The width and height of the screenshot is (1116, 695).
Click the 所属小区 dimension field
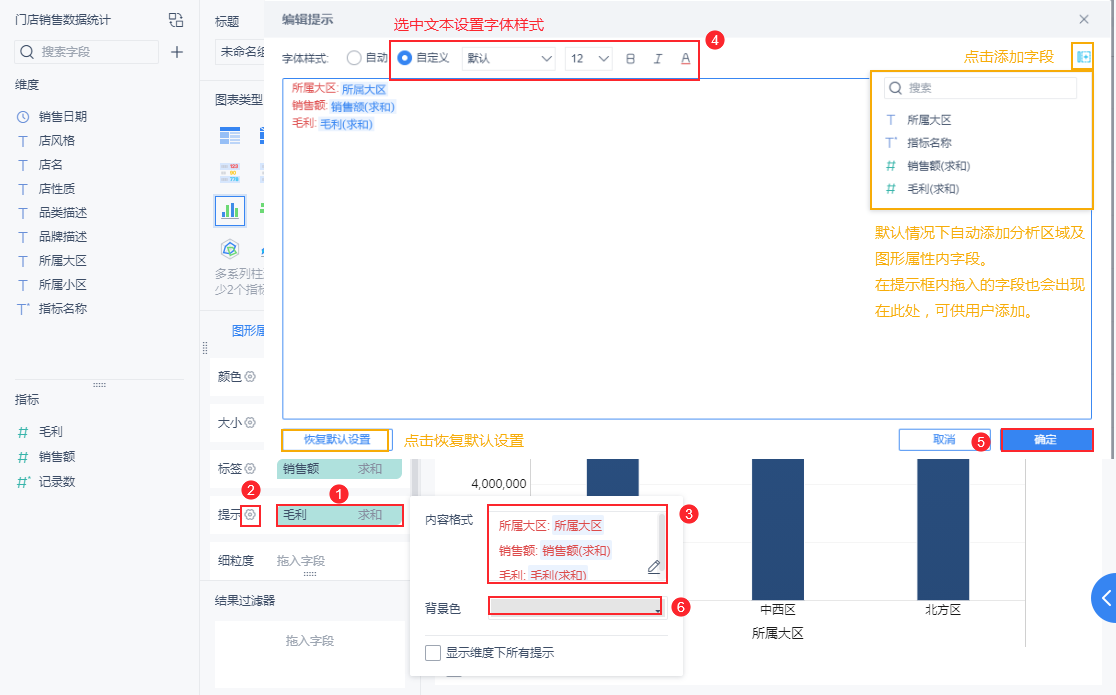click(63, 285)
